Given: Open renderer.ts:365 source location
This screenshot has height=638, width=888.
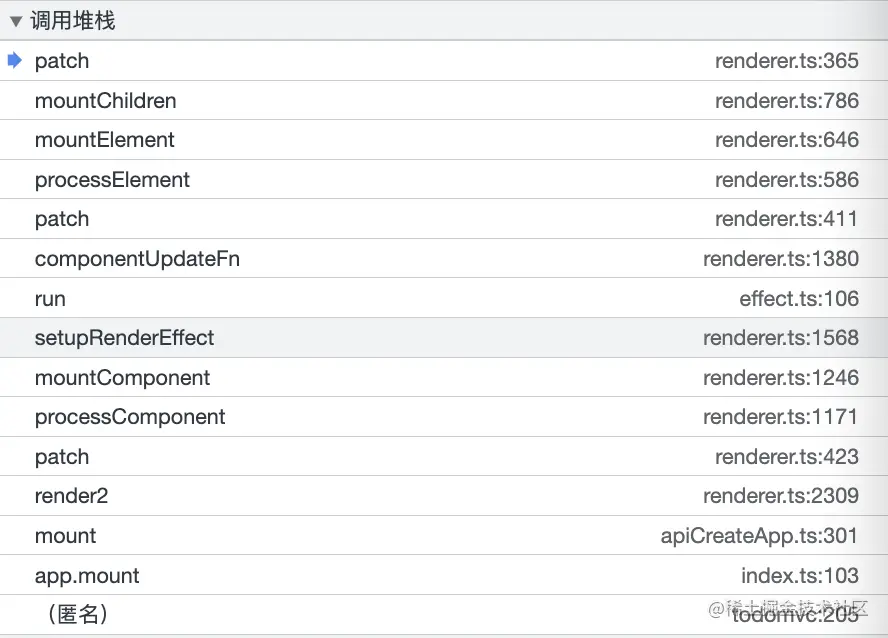Looking at the screenshot, I should 786,61.
